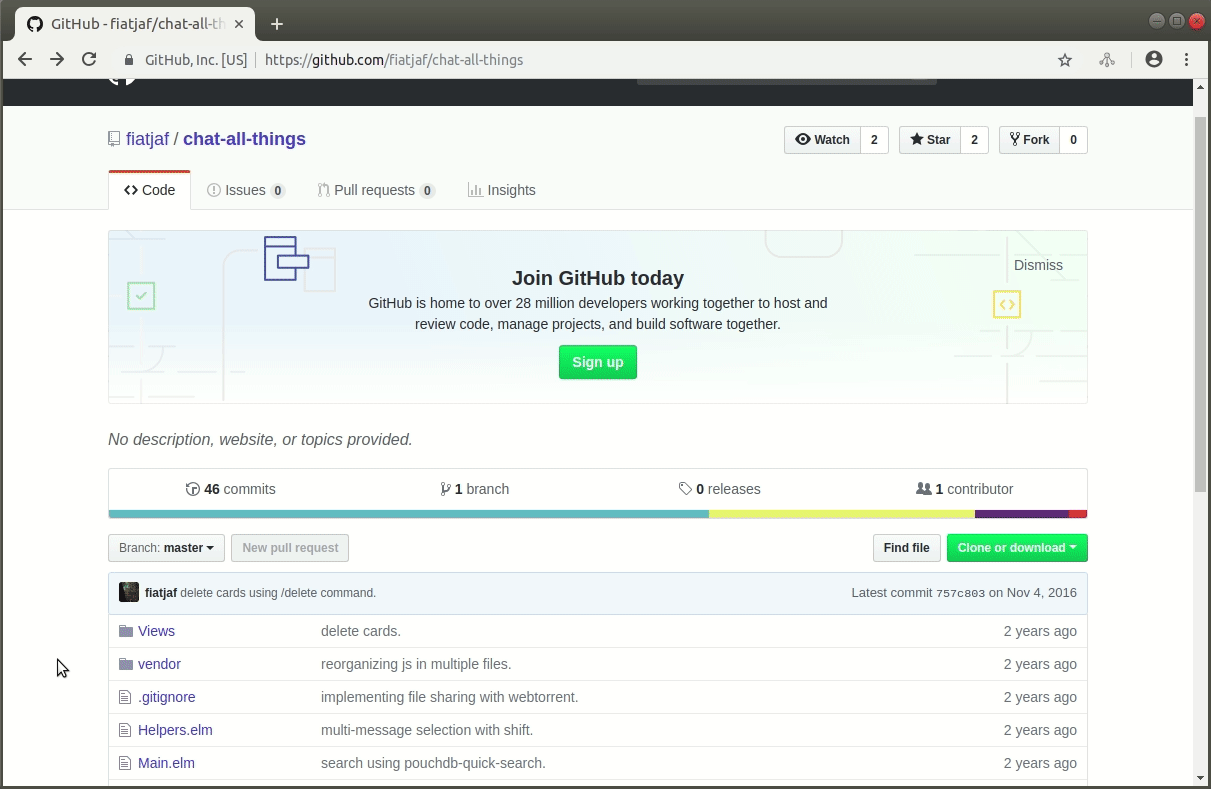The image size is (1211, 789).
Task: Open the latest commit hash 757c803
Action: pyautogui.click(x=960, y=593)
